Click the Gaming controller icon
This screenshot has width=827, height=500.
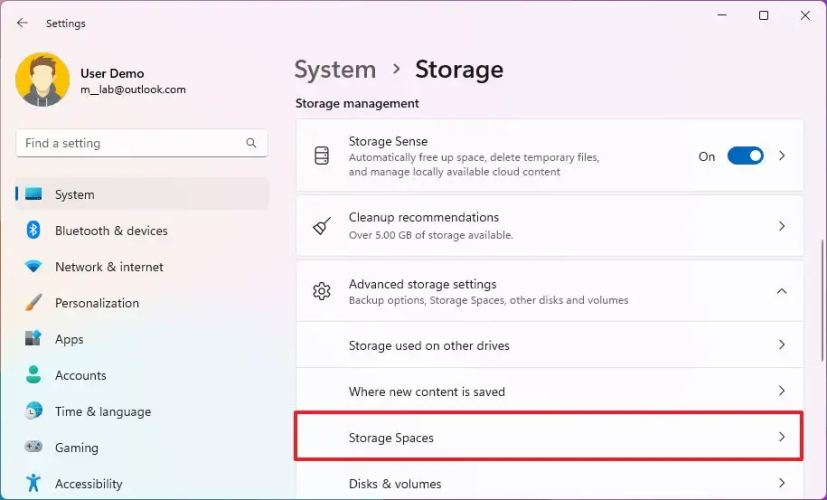click(34, 447)
